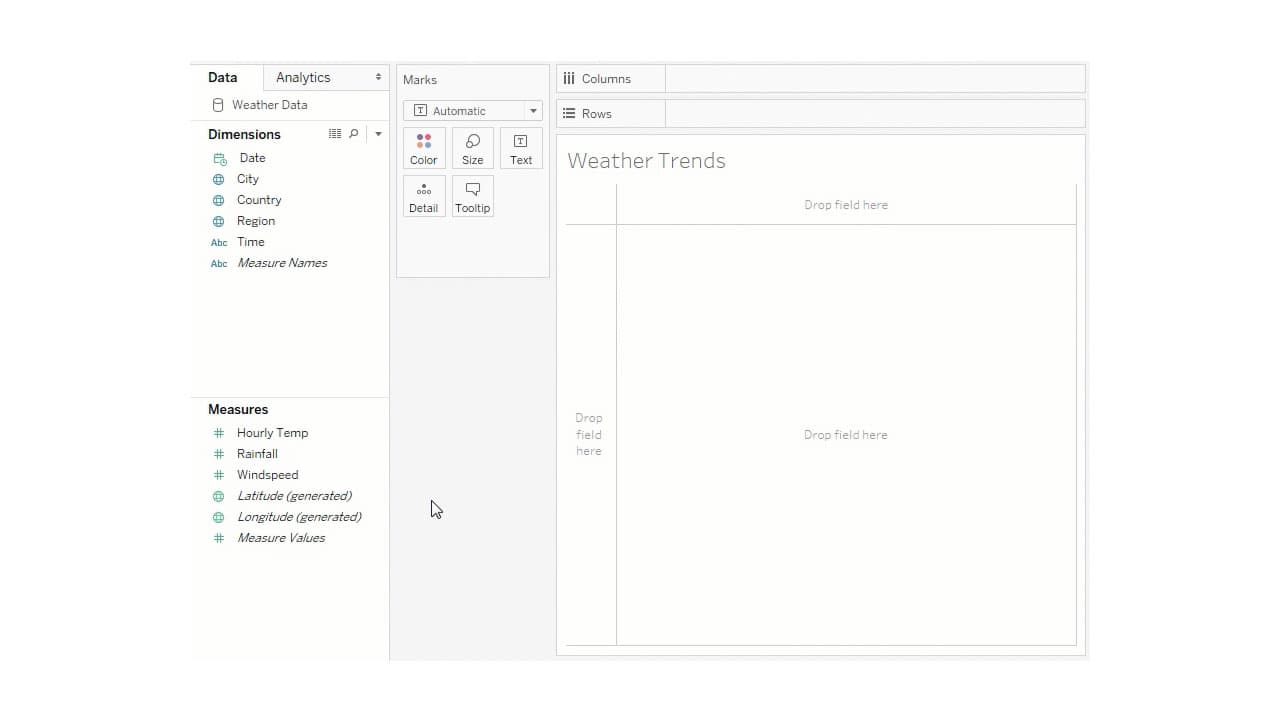Screen dimensions: 1280x720
Task: Click the Weather Data source icon
Action: click(x=217, y=104)
